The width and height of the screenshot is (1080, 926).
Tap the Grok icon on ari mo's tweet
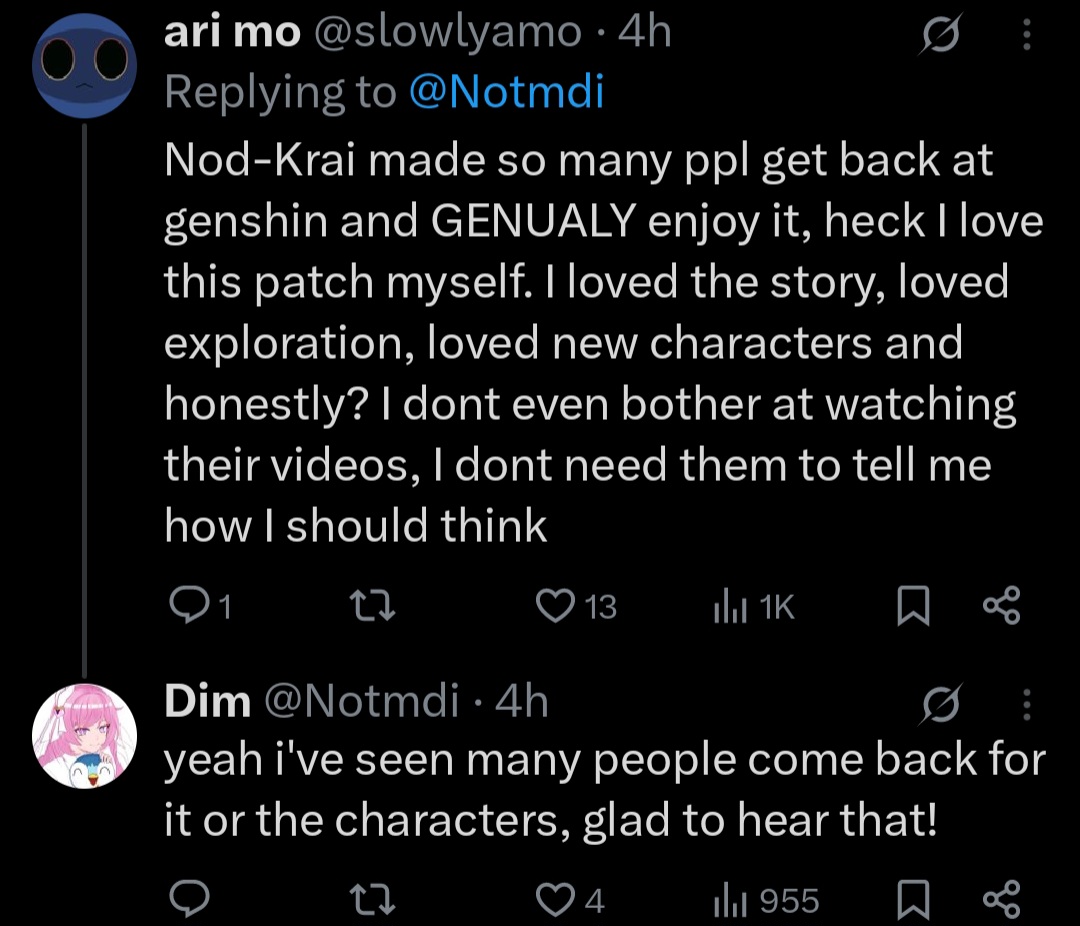pos(940,34)
